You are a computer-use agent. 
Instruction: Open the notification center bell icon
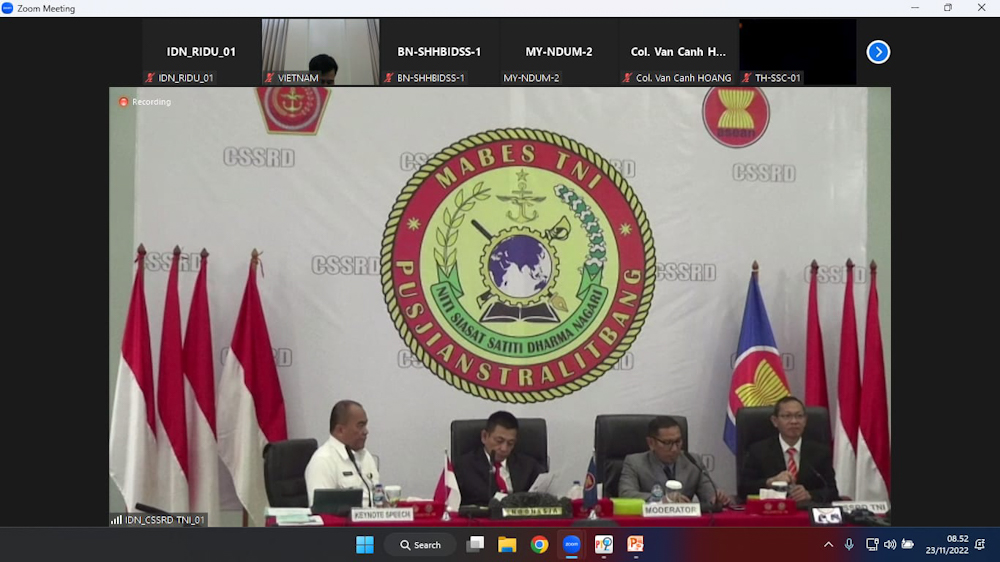tap(980, 544)
